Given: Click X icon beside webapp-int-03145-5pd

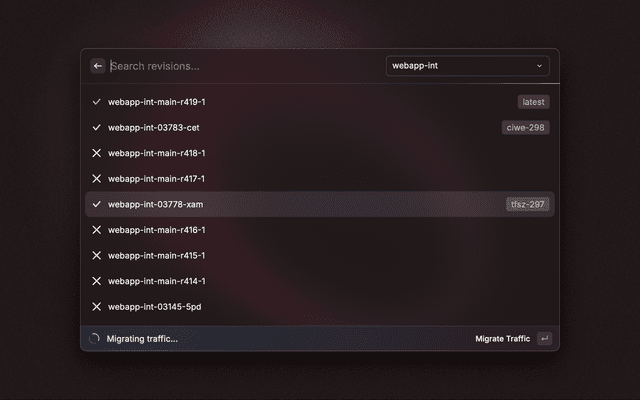Looking at the screenshot, I should [x=96, y=307].
